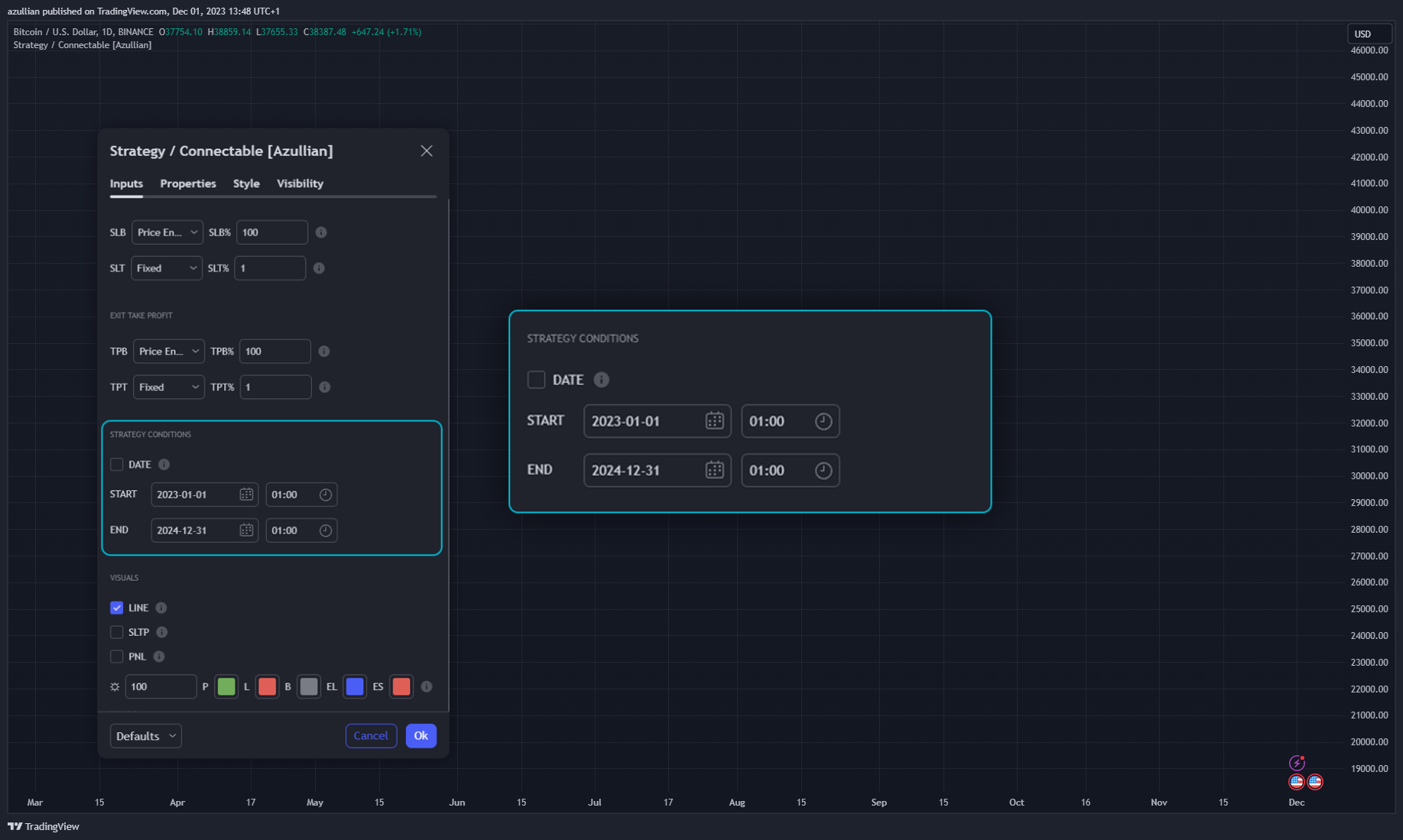The height and width of the screenshot is (840, 1403).
Task: Show info for LINE visual option
Action: [x=161, y=608]
